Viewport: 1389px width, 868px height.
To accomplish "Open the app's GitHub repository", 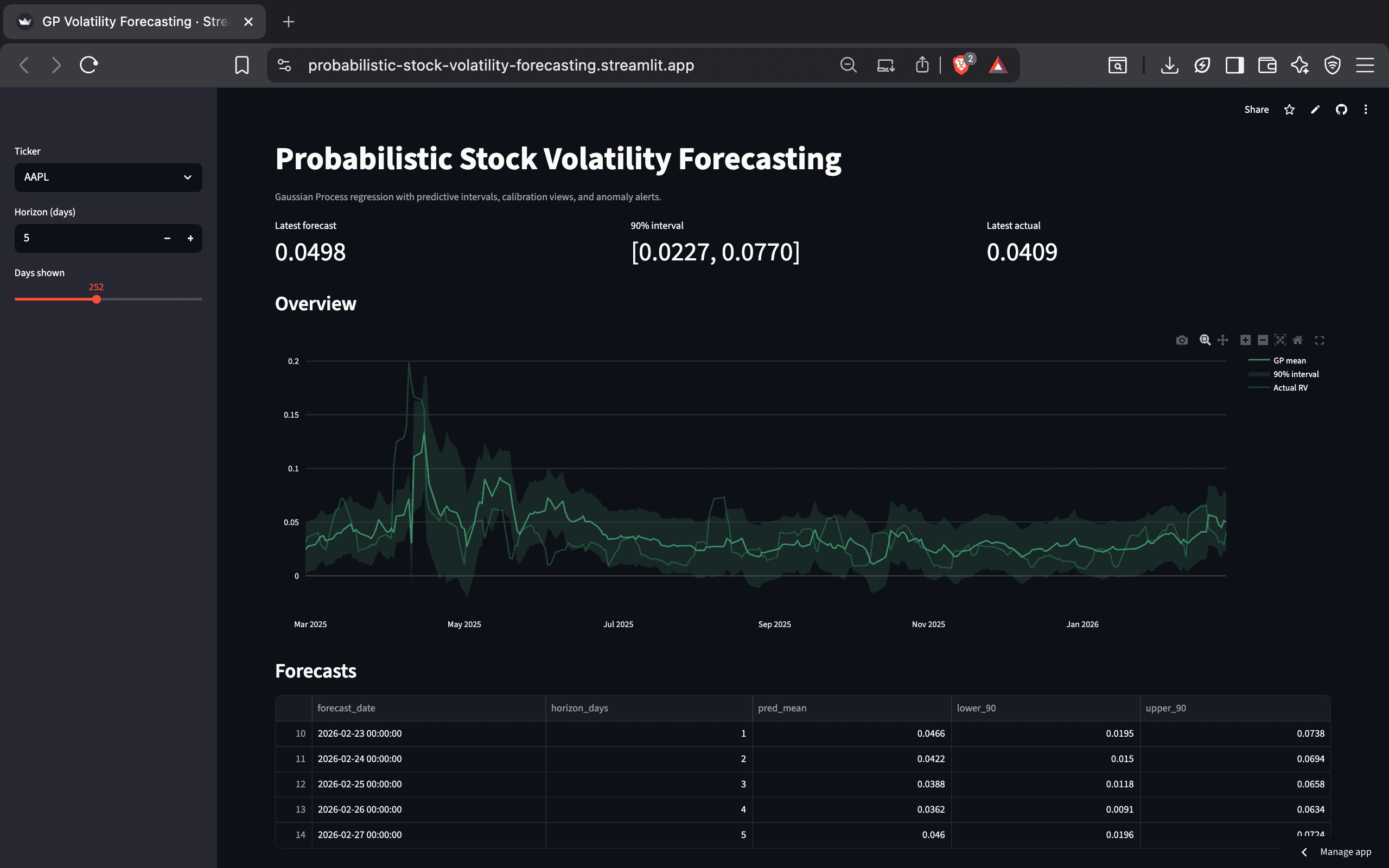I will [x=1341, y=109].
